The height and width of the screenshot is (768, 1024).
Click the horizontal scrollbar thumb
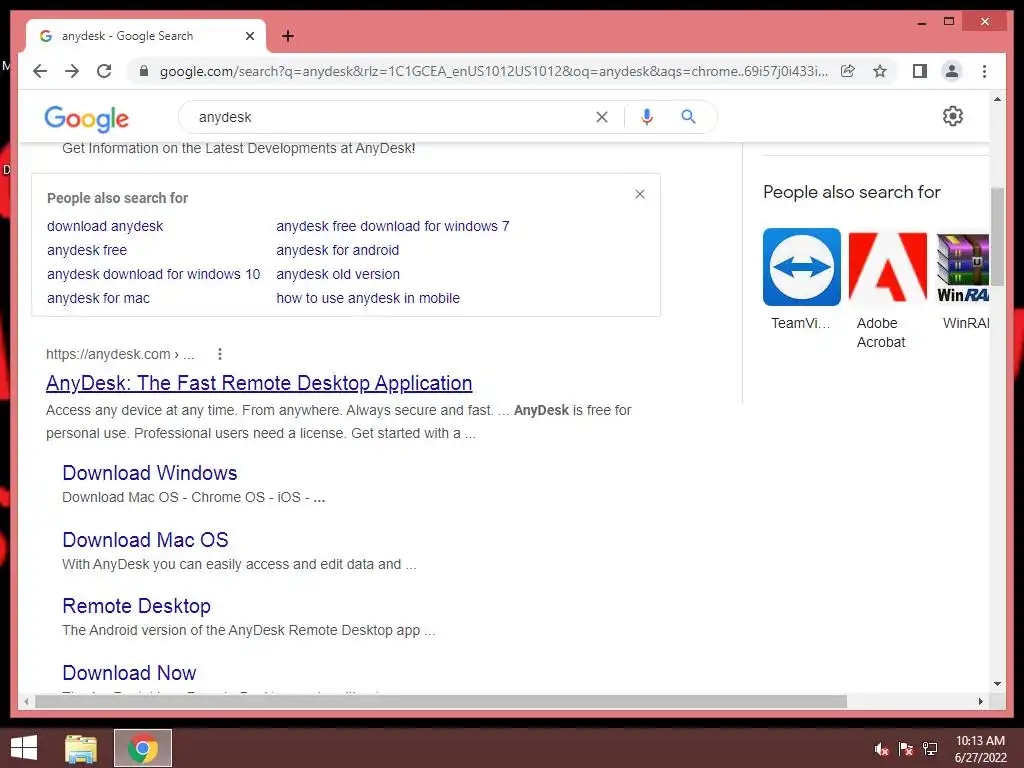click(x=441, y=701)
